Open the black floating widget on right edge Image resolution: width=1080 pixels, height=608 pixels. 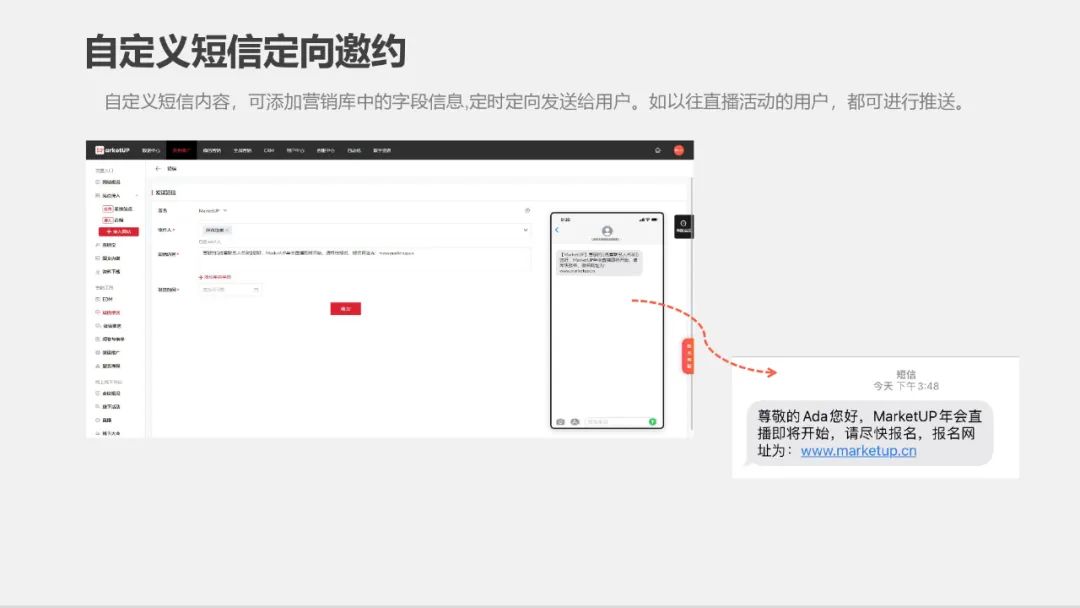[x=683, y=227]
